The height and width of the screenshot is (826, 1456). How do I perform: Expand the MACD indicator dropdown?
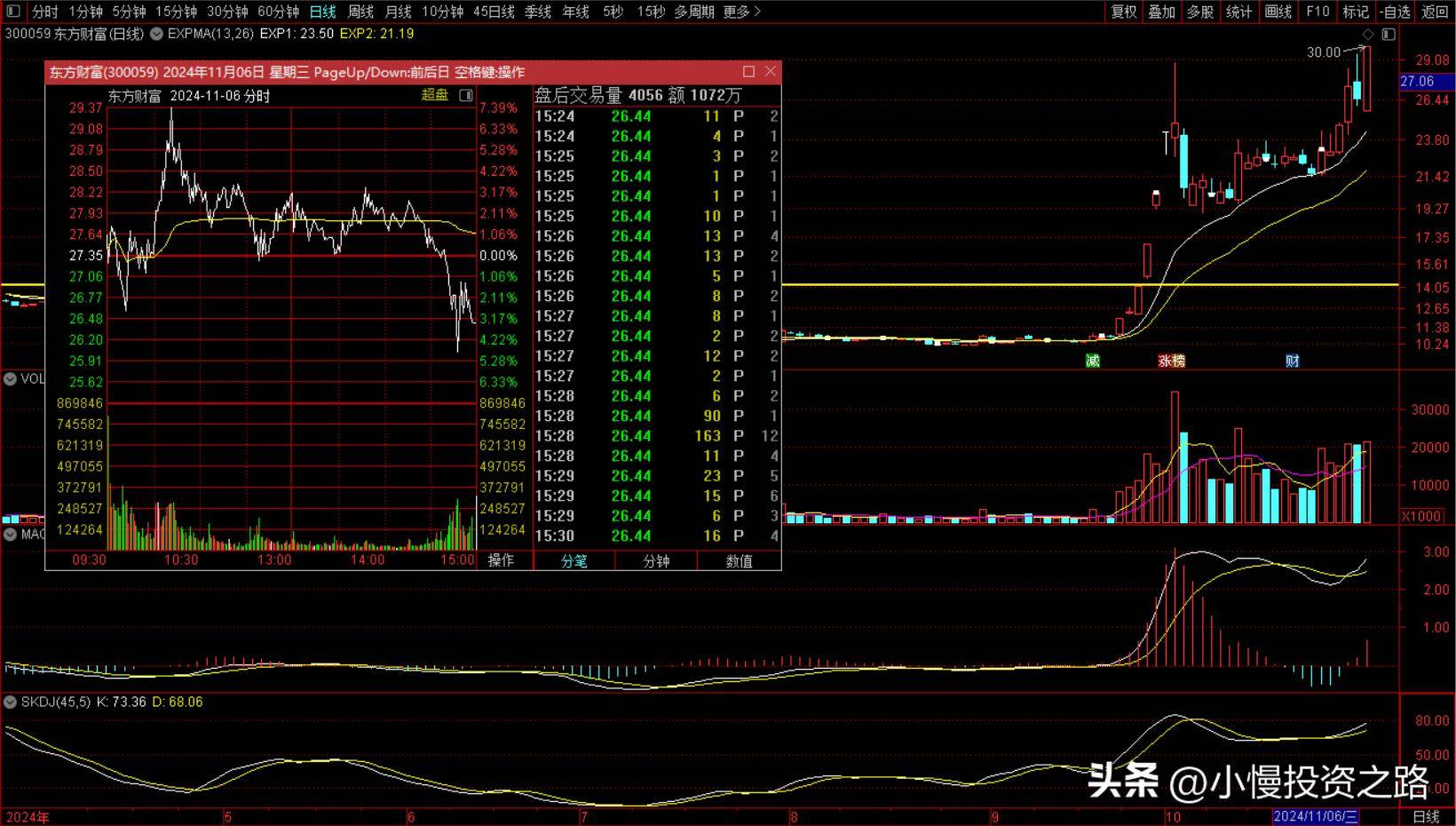pyautogui.click(x=10, y=535)
